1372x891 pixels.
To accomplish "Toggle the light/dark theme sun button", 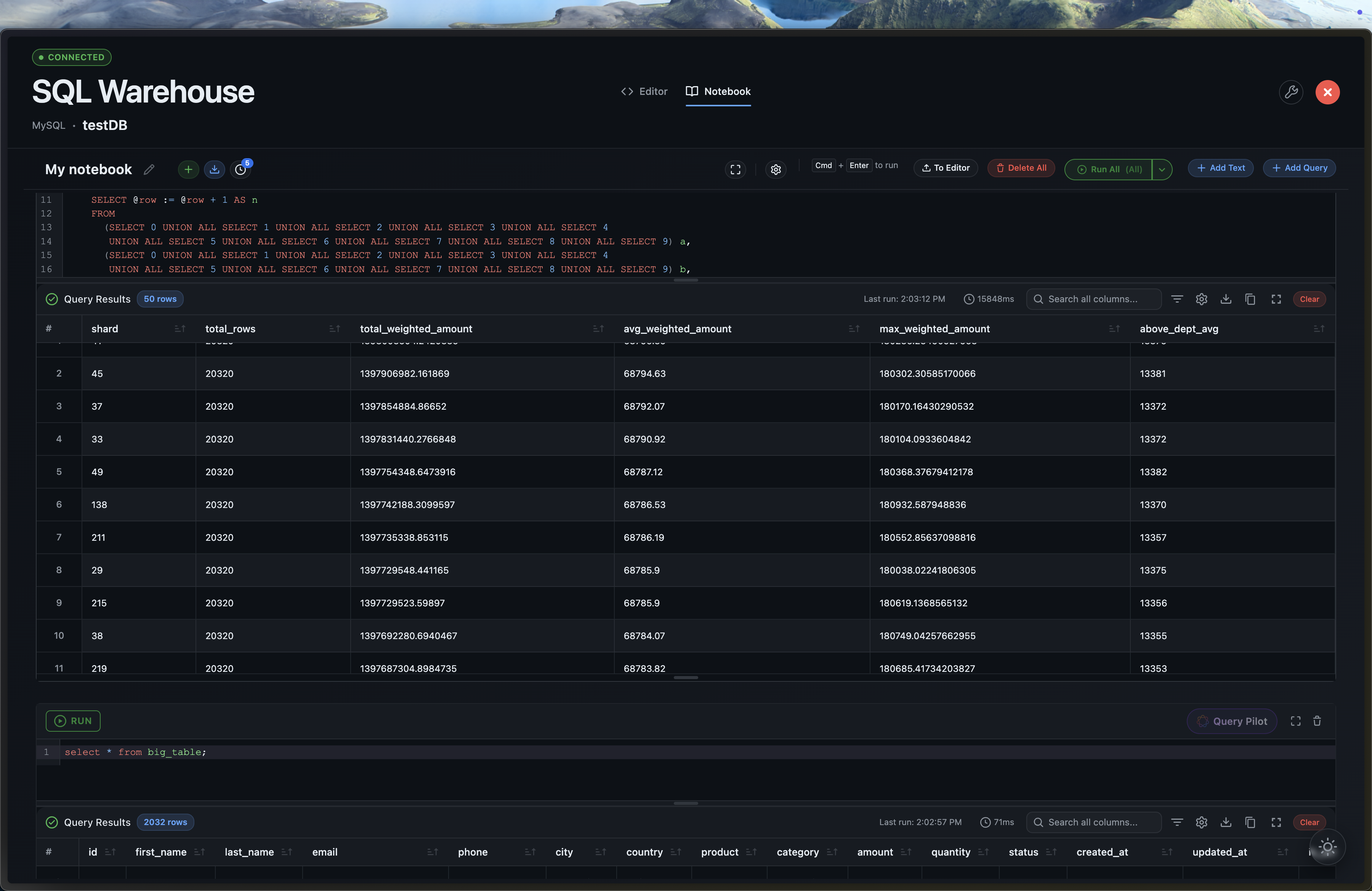I will click(x=1328, y=847).
